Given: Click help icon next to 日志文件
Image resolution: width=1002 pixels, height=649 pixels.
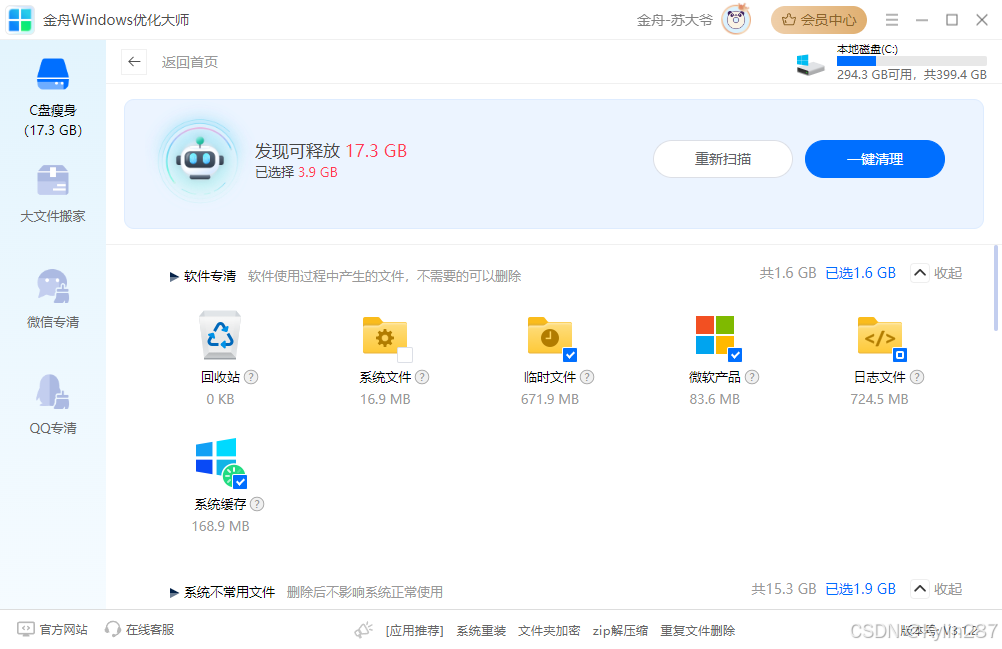Looking at the screenshot, I should pos(916,377).
